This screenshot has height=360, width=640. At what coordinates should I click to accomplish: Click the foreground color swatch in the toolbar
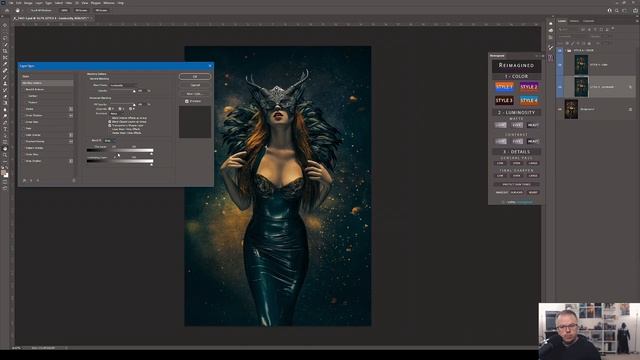pos(4,173)
